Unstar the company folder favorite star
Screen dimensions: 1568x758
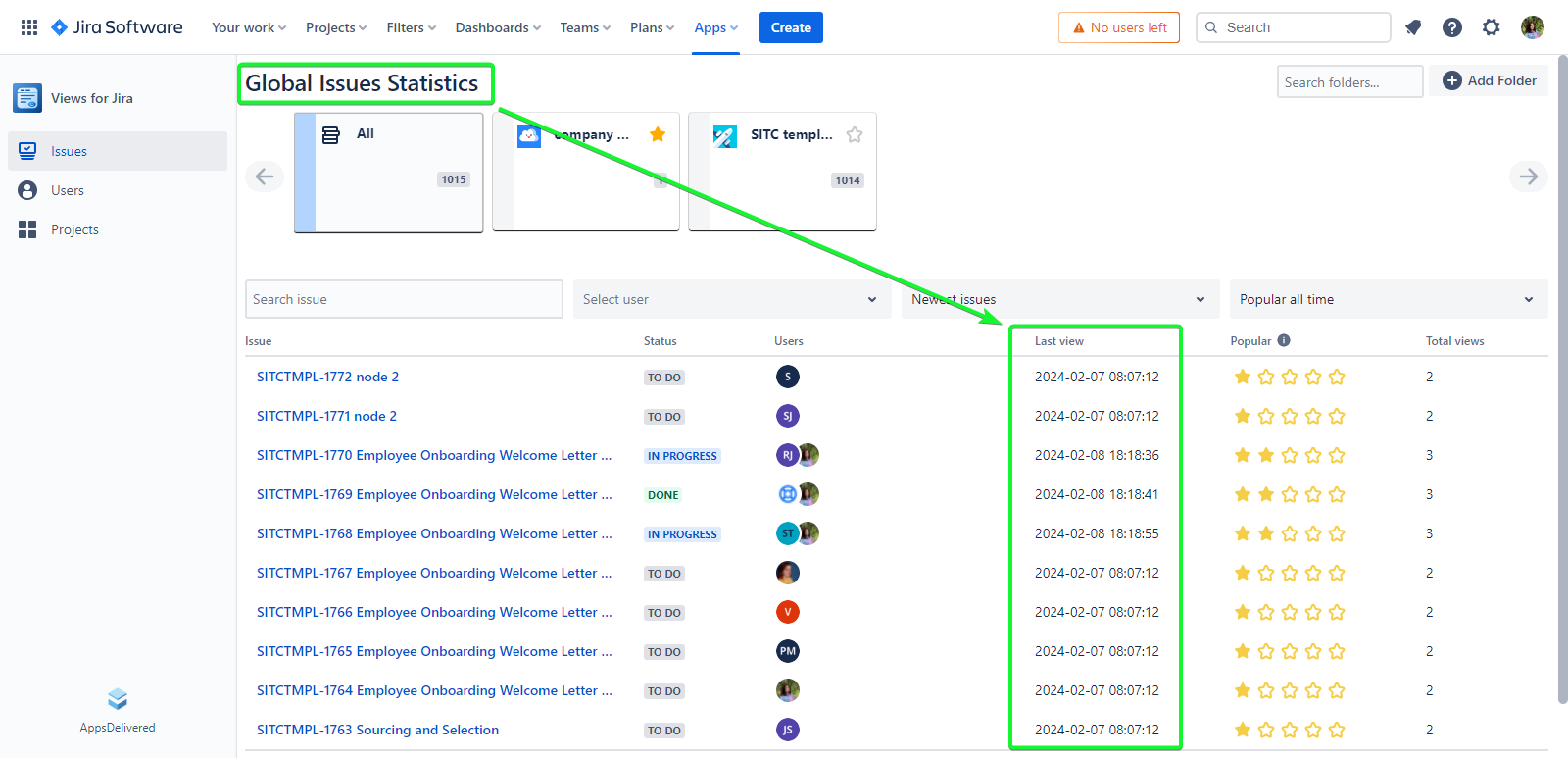658,134
